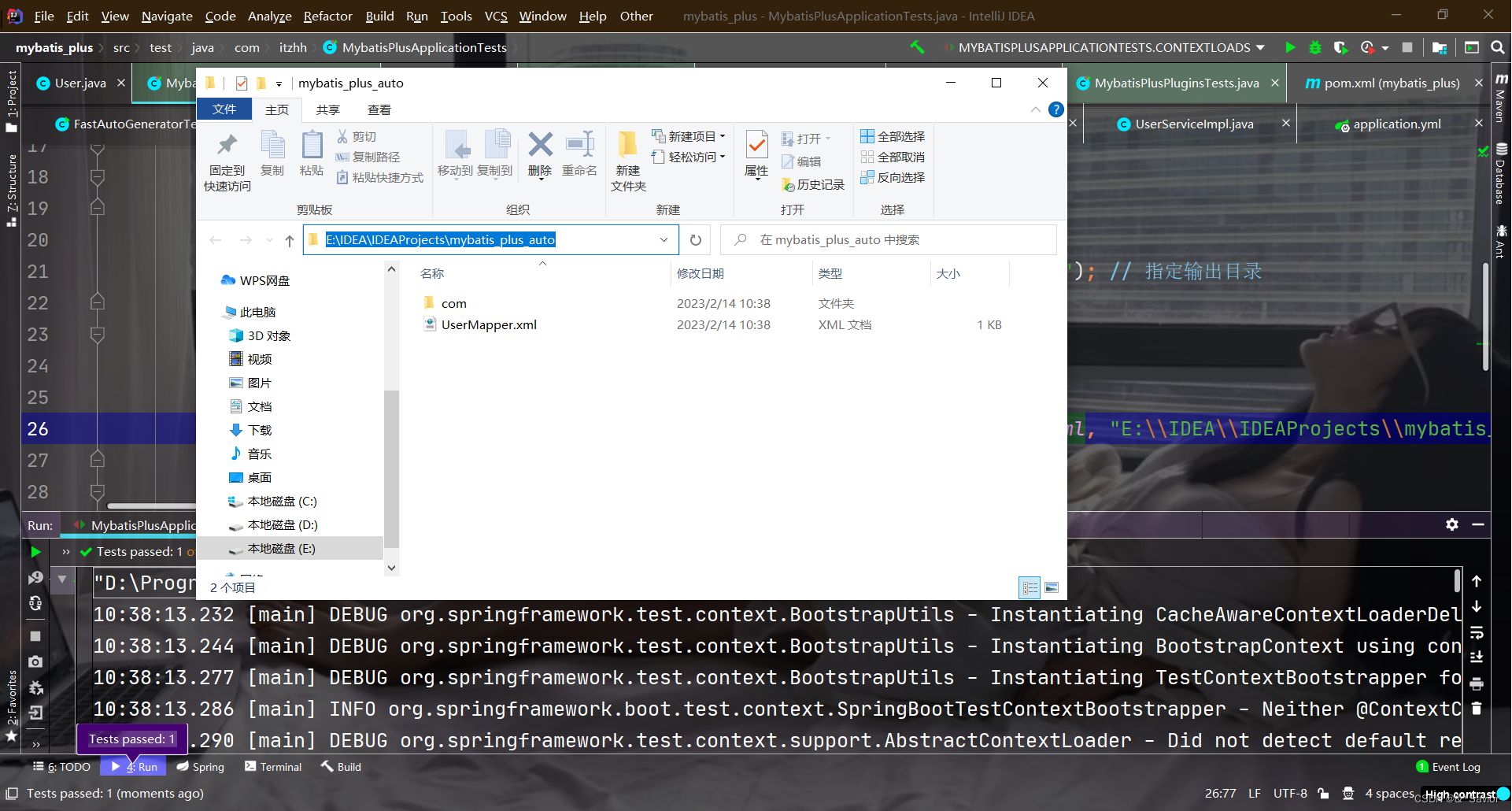Open the Navigate menu
1512x811 pixels.
click(167, 16)
